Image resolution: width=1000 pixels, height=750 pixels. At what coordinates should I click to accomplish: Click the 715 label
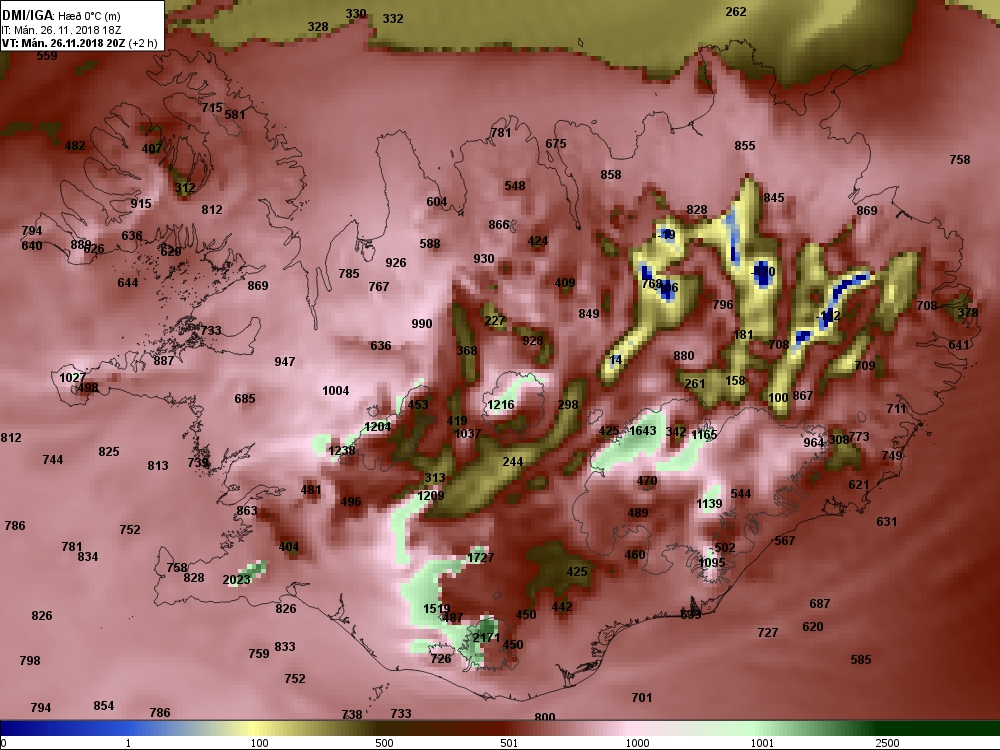212,108
